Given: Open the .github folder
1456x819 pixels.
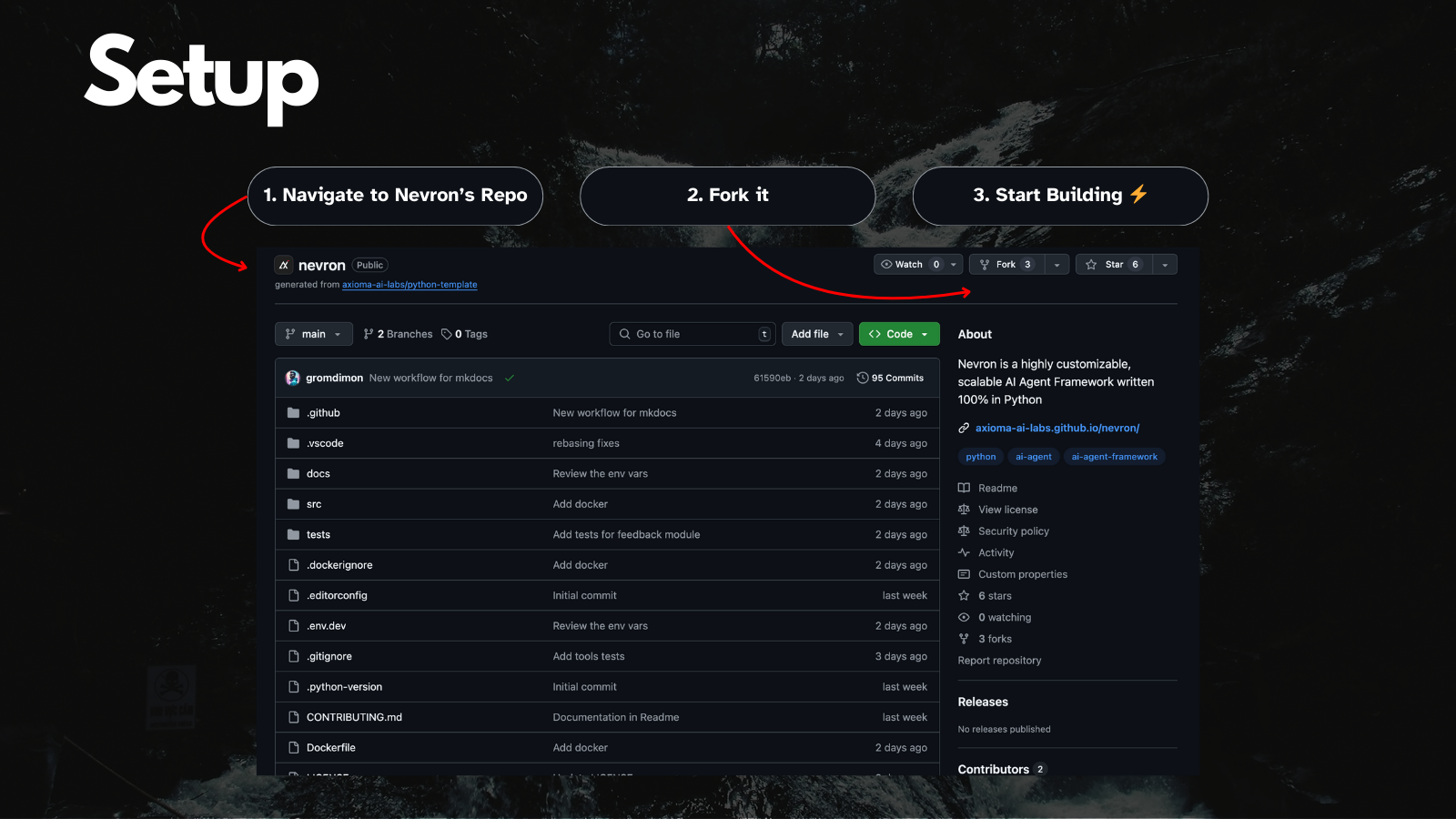Looking at the screenshot, I should [323, 413].
